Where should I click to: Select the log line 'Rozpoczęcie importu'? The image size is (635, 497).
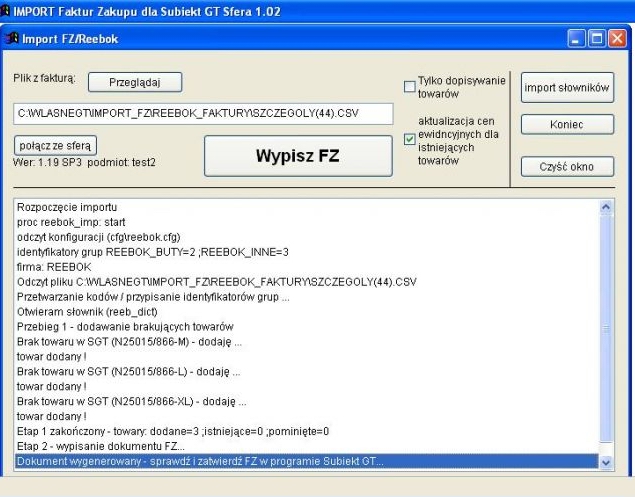[x=307, y=207]
